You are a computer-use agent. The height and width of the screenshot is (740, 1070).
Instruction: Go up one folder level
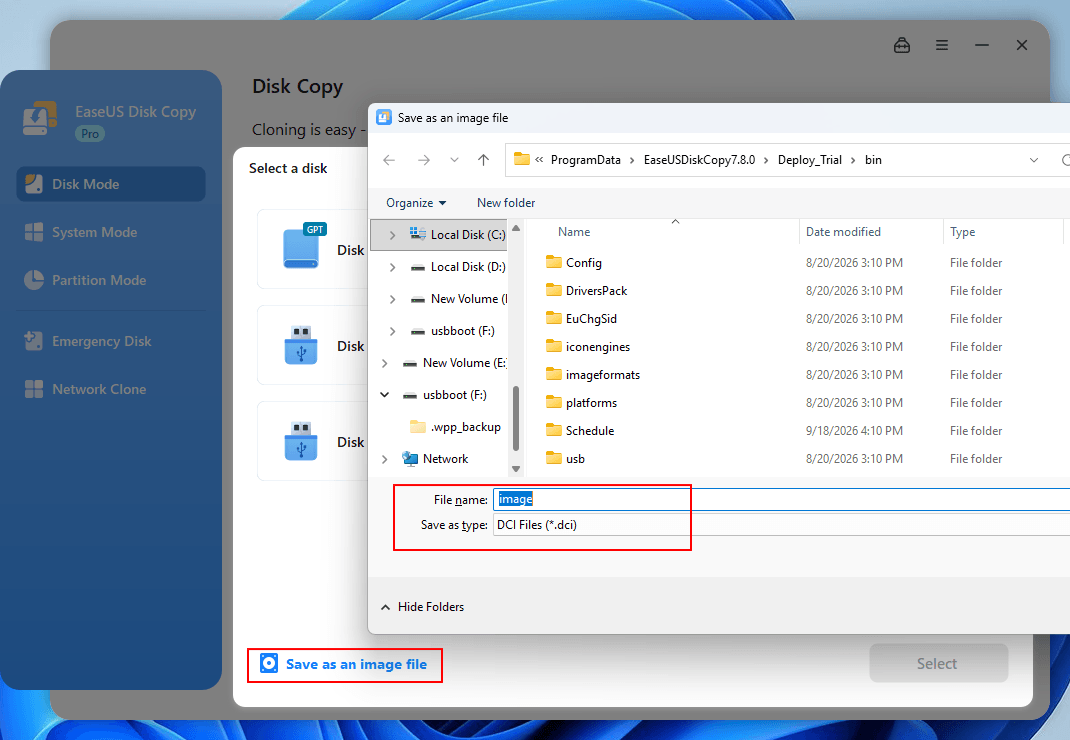483,160
